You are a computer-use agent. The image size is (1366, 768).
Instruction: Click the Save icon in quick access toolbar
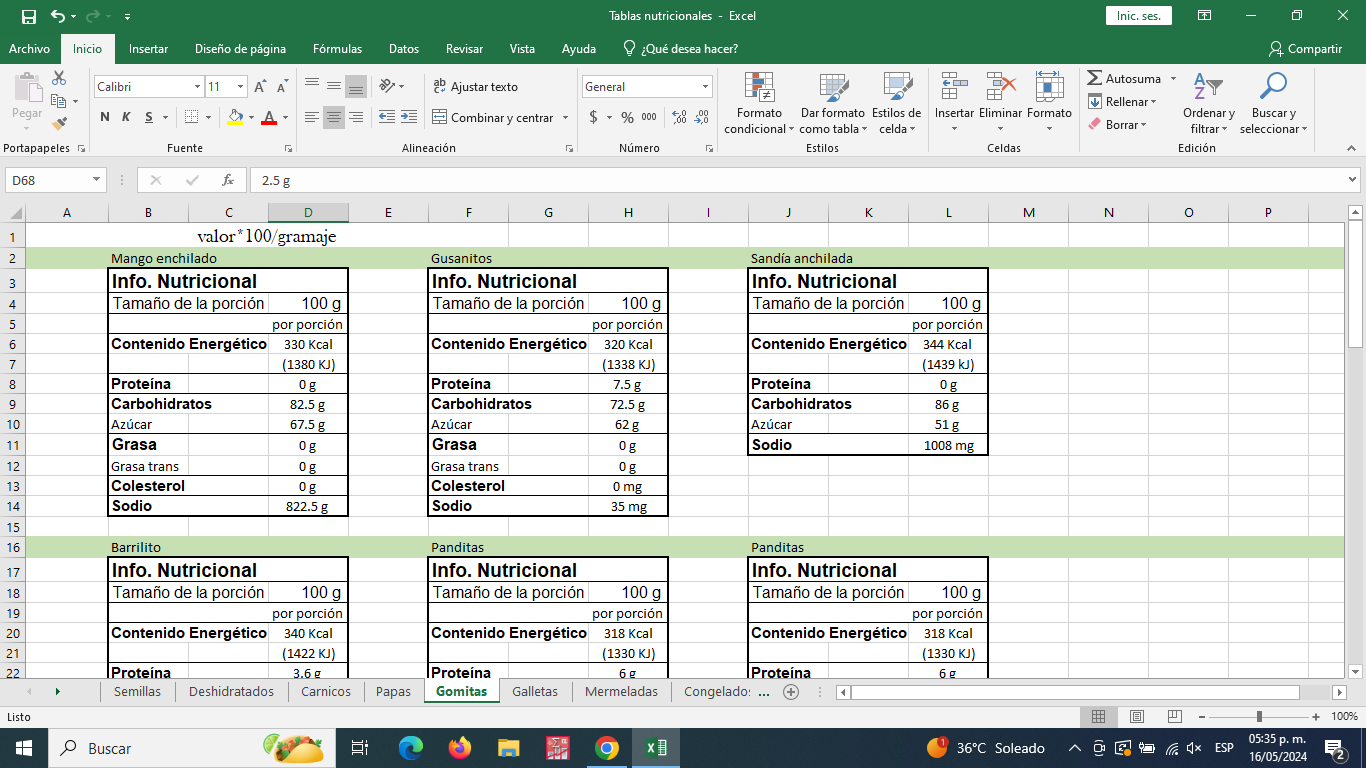pyautogui.click(x=28, y=16)
